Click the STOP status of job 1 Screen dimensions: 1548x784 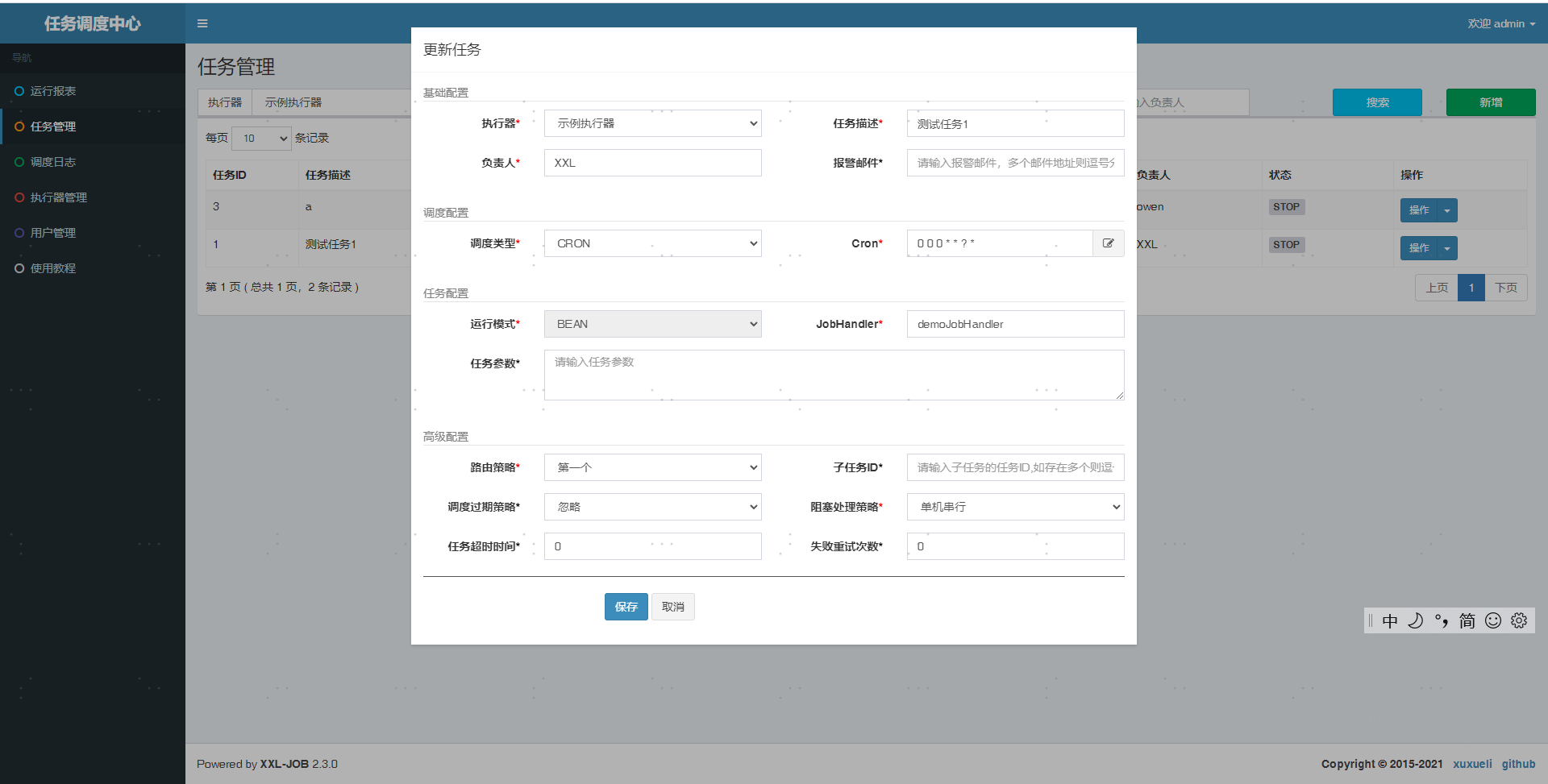pyautogui.click(x=1286, y=245)
